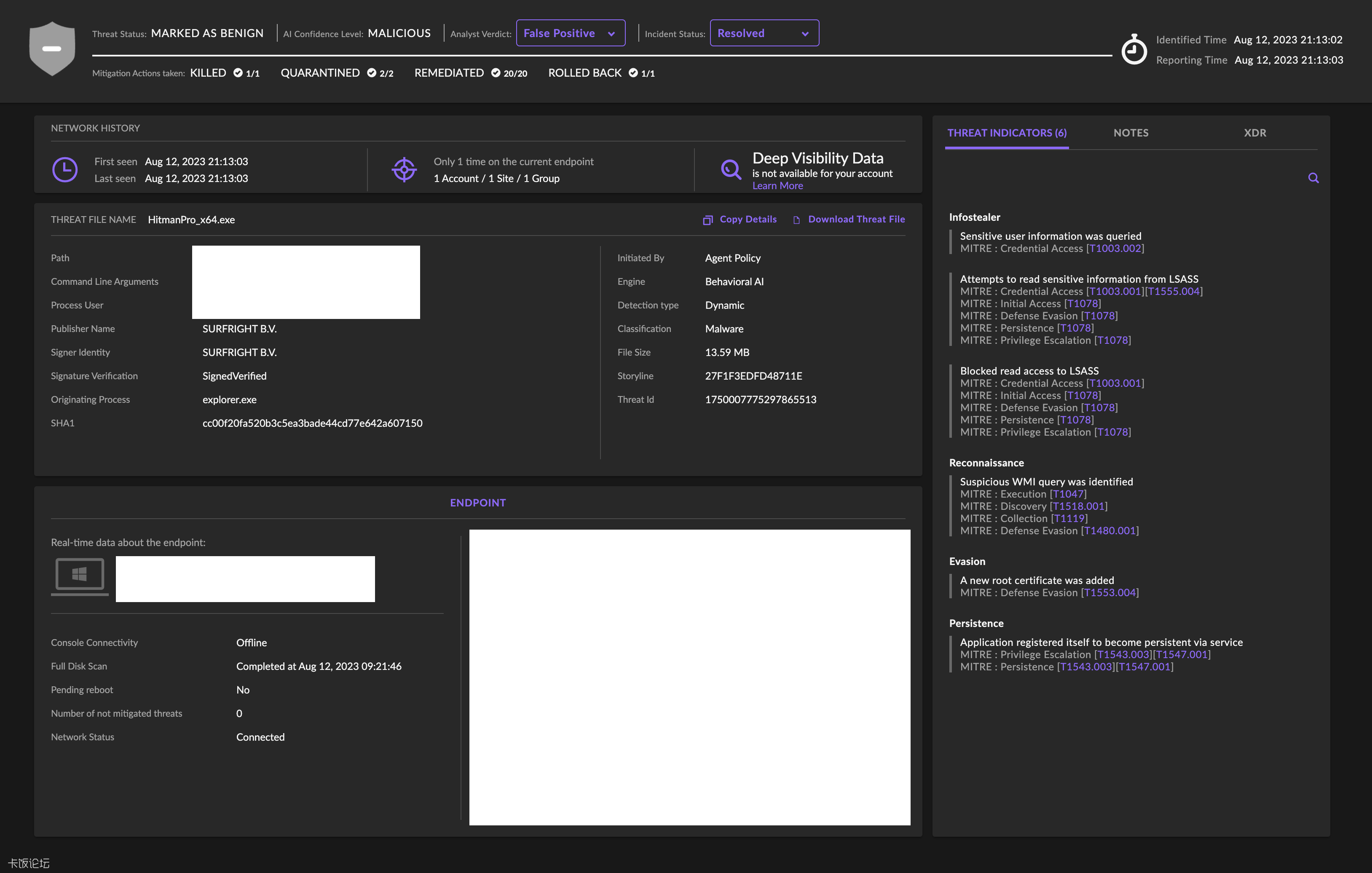Click Download Threat File
Screen dimensions: 1372x873
[856, 220]
